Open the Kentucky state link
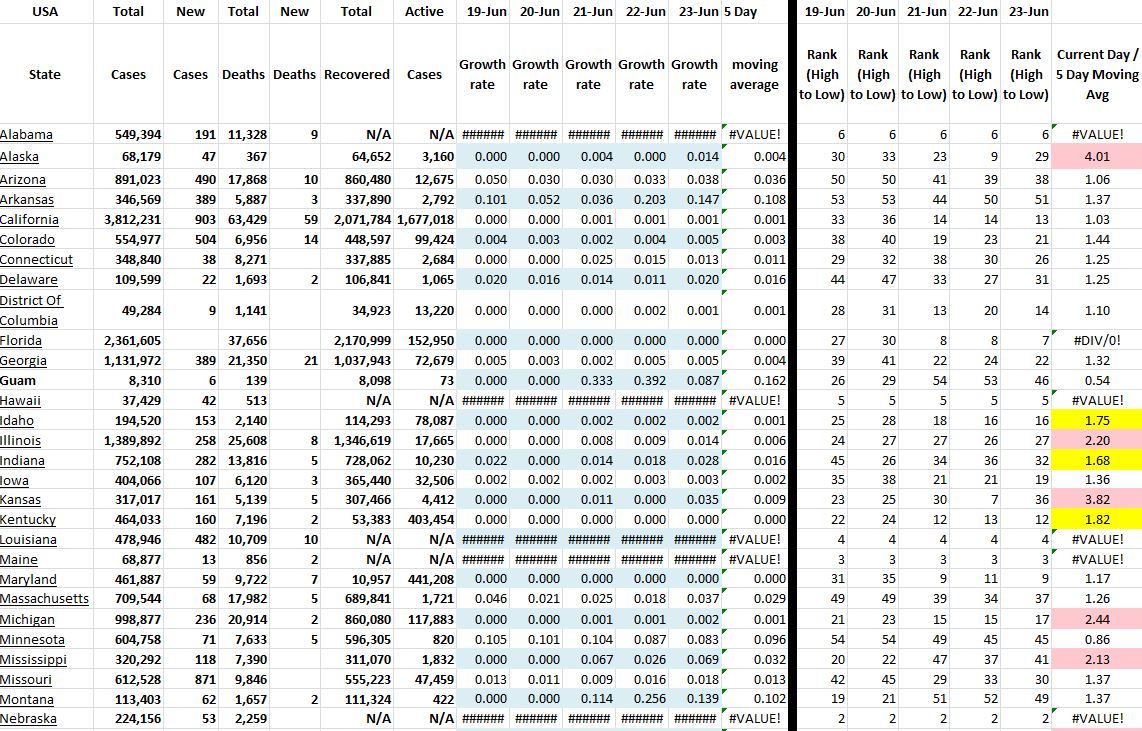Image resolution: width=1142 pixels, height=731 pixels. (28, 520)
